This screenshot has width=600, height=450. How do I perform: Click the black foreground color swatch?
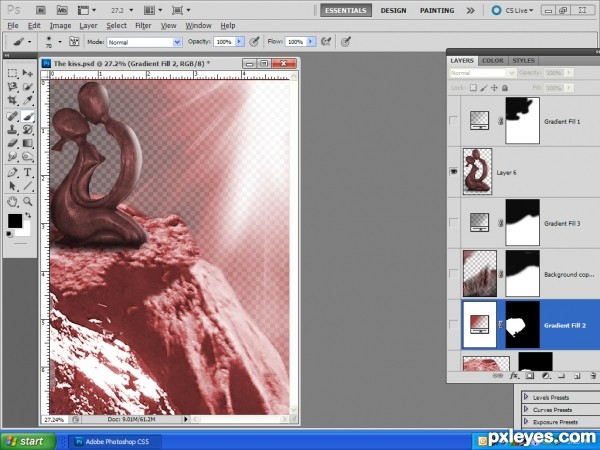click(15, 220)
